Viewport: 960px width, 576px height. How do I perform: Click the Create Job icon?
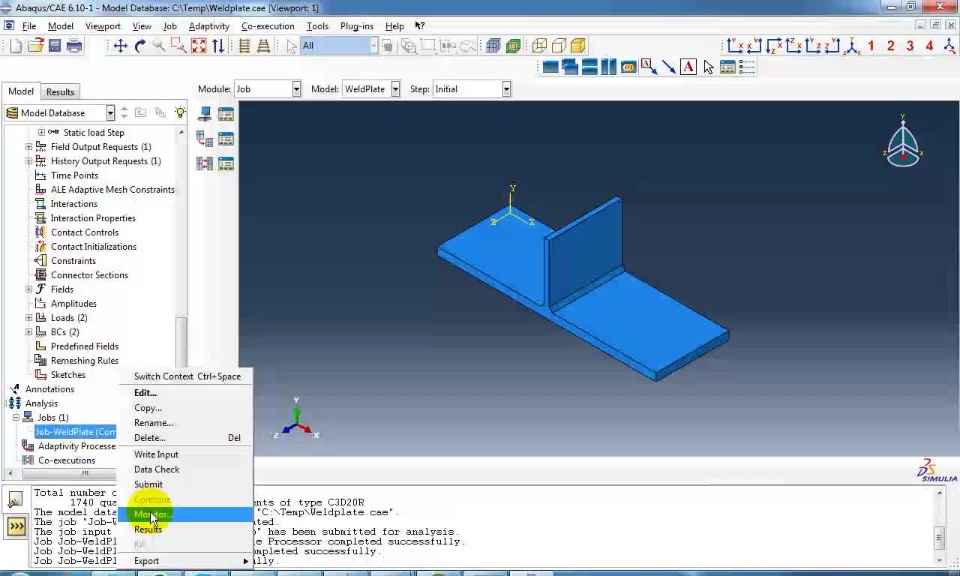click(204, 113)
